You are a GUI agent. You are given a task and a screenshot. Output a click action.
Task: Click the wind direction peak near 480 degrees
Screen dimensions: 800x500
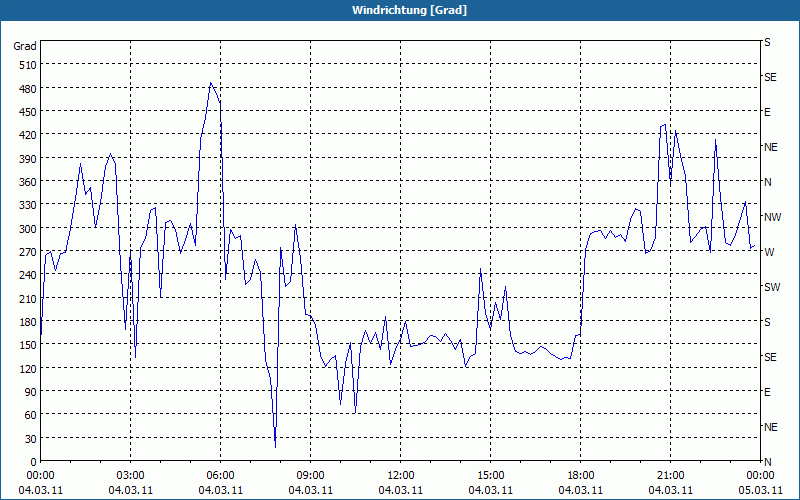[210, 83]
